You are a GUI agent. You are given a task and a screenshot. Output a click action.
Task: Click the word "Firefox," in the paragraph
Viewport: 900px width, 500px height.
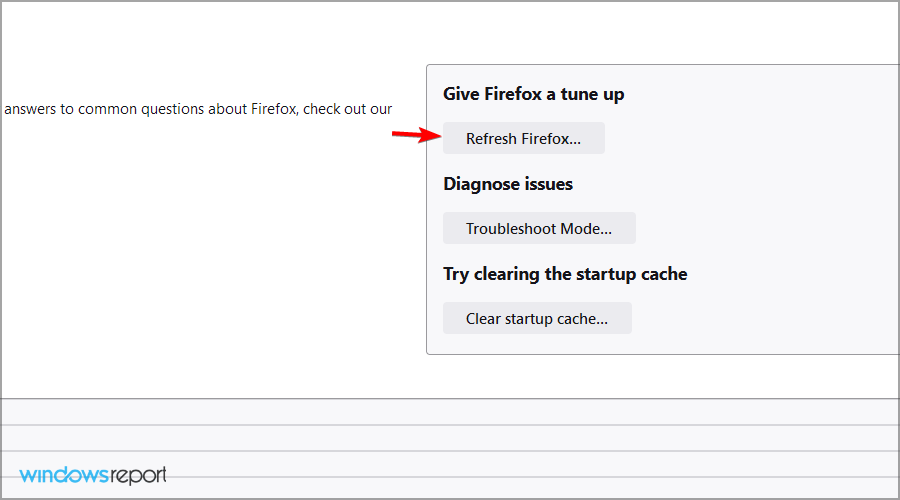pyautogui.click(x=274, y=109)
